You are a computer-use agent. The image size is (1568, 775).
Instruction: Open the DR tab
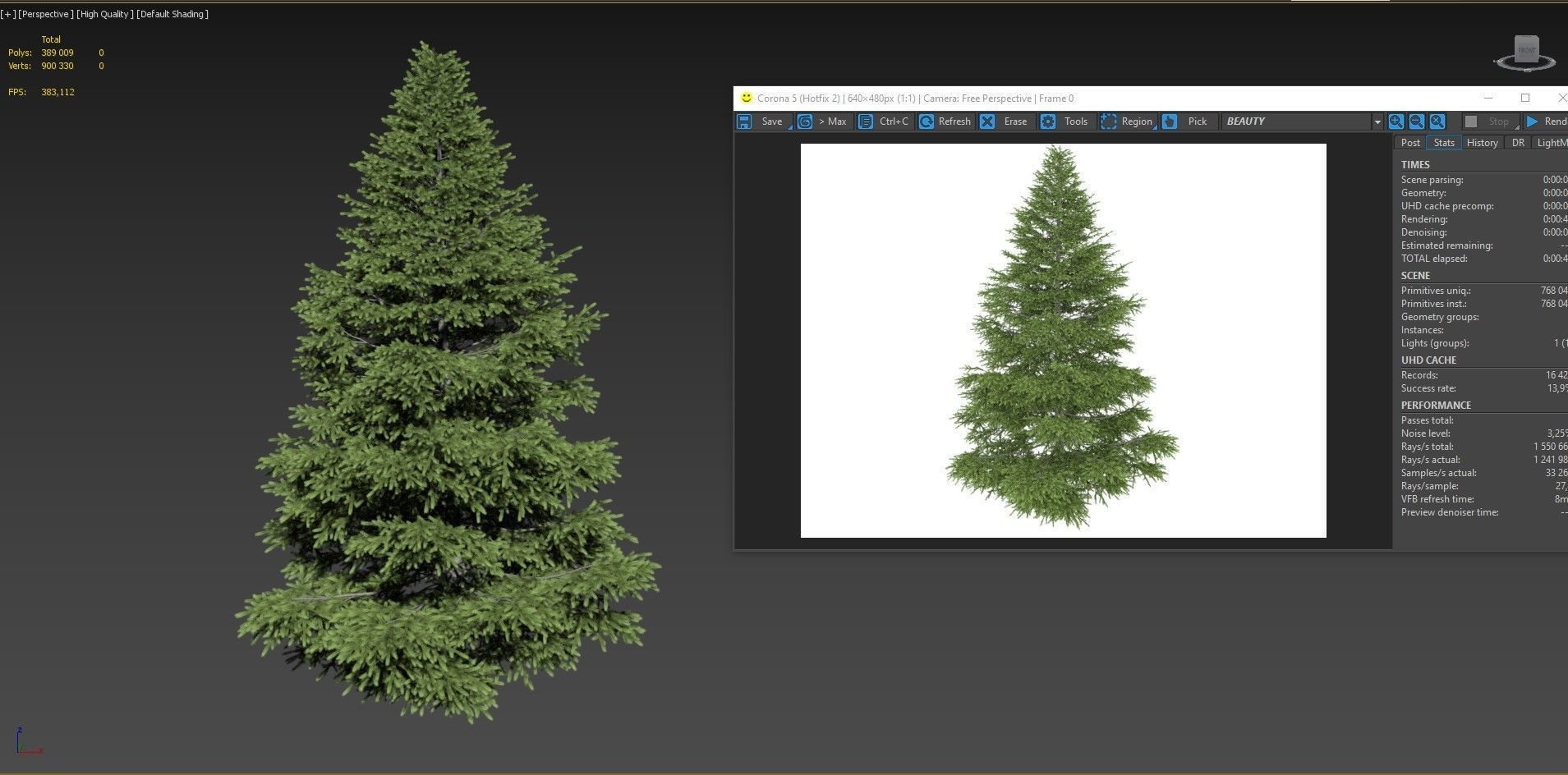click(x=1518, y=143)
